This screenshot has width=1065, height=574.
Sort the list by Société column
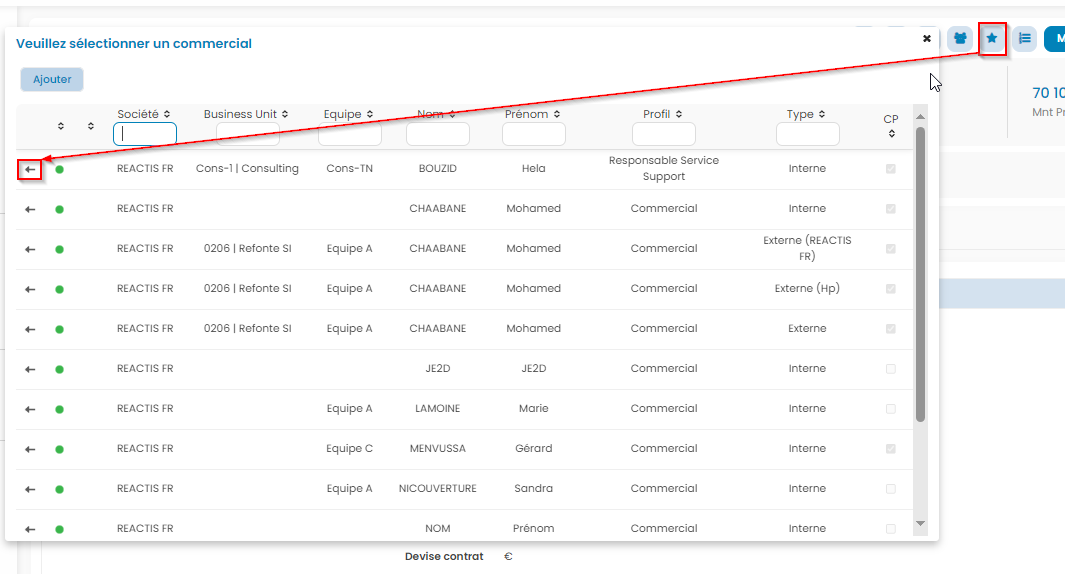[144, 114]
